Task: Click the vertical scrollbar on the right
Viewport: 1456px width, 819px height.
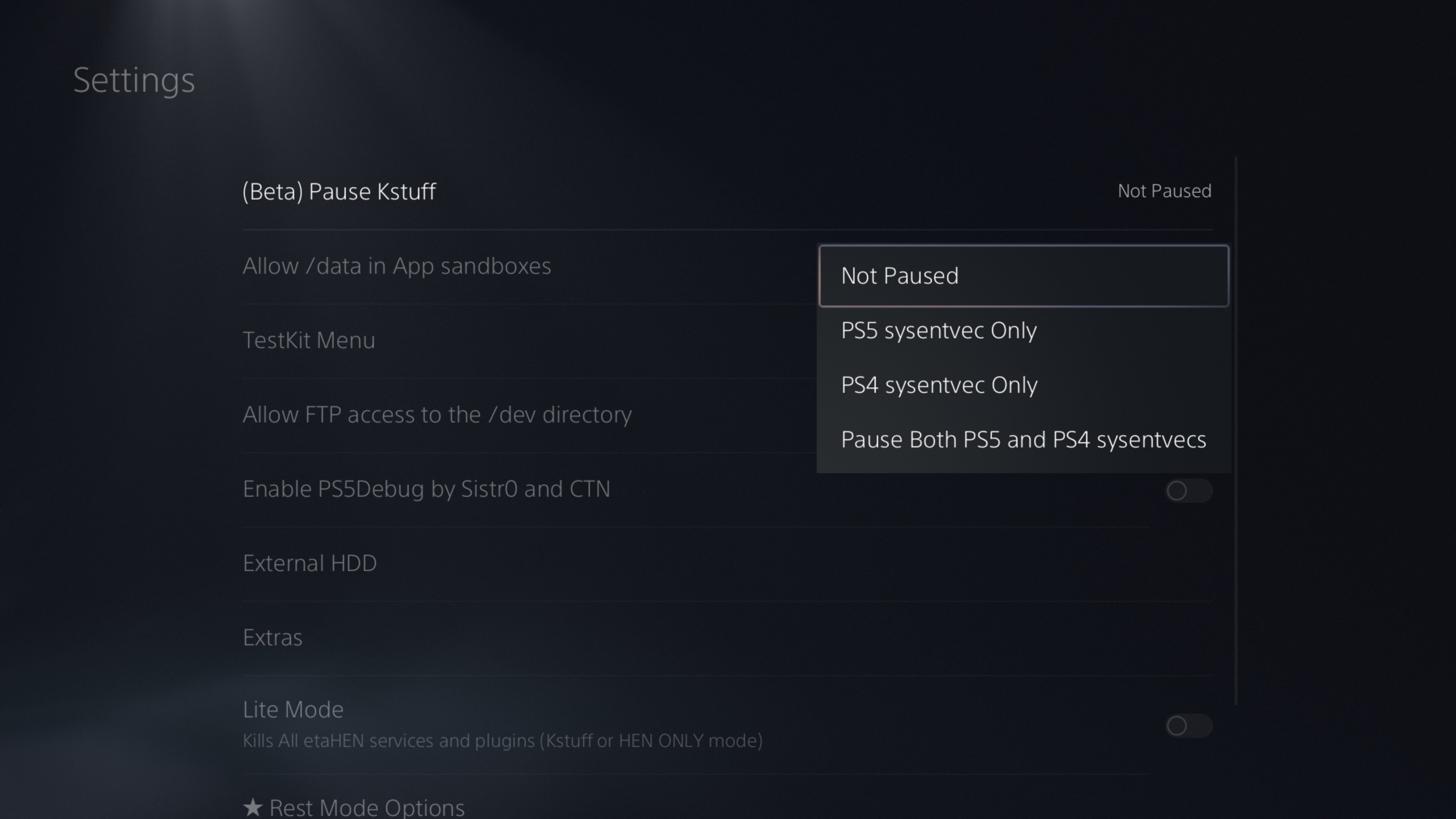Action: point(1236,430)
